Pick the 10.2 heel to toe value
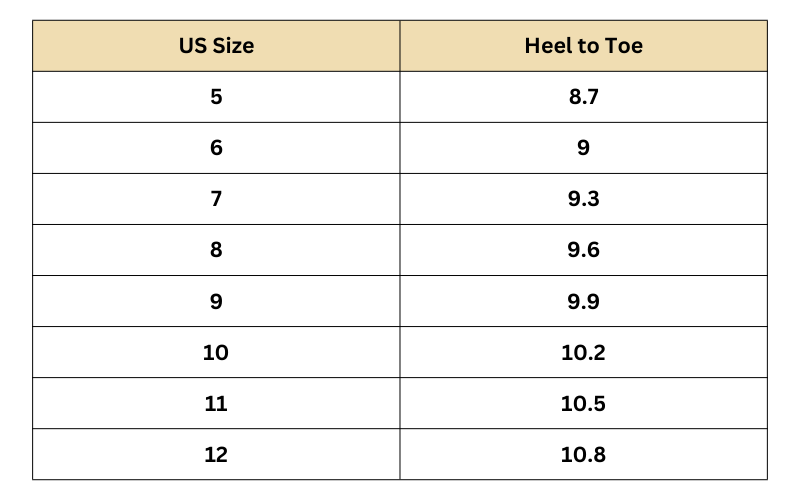The image size is (800, 500). click(x=583, y=352)
